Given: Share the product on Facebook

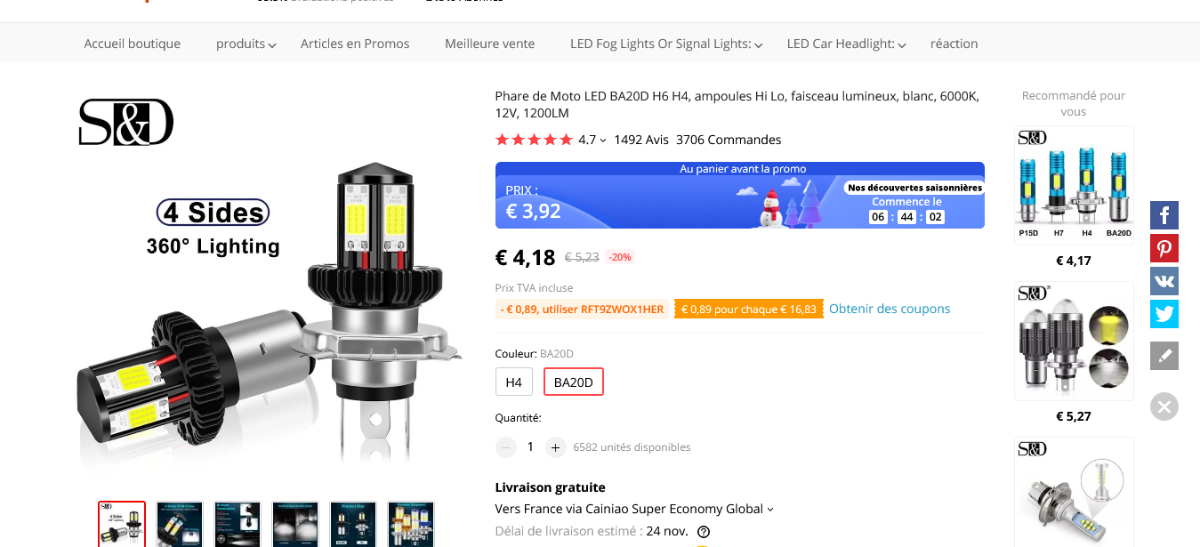Looking at the screenshot, I should pyautogui.click(x=1164, y=215).
